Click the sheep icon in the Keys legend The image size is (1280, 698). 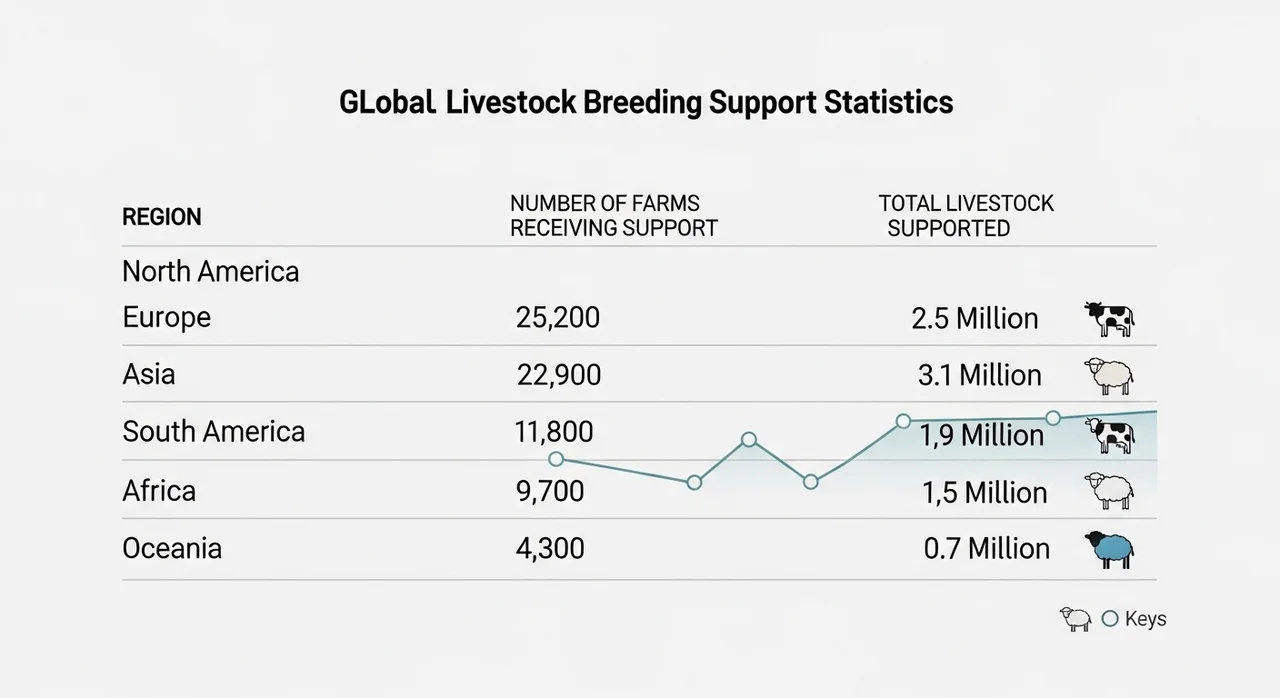[x=1075, y=619]
